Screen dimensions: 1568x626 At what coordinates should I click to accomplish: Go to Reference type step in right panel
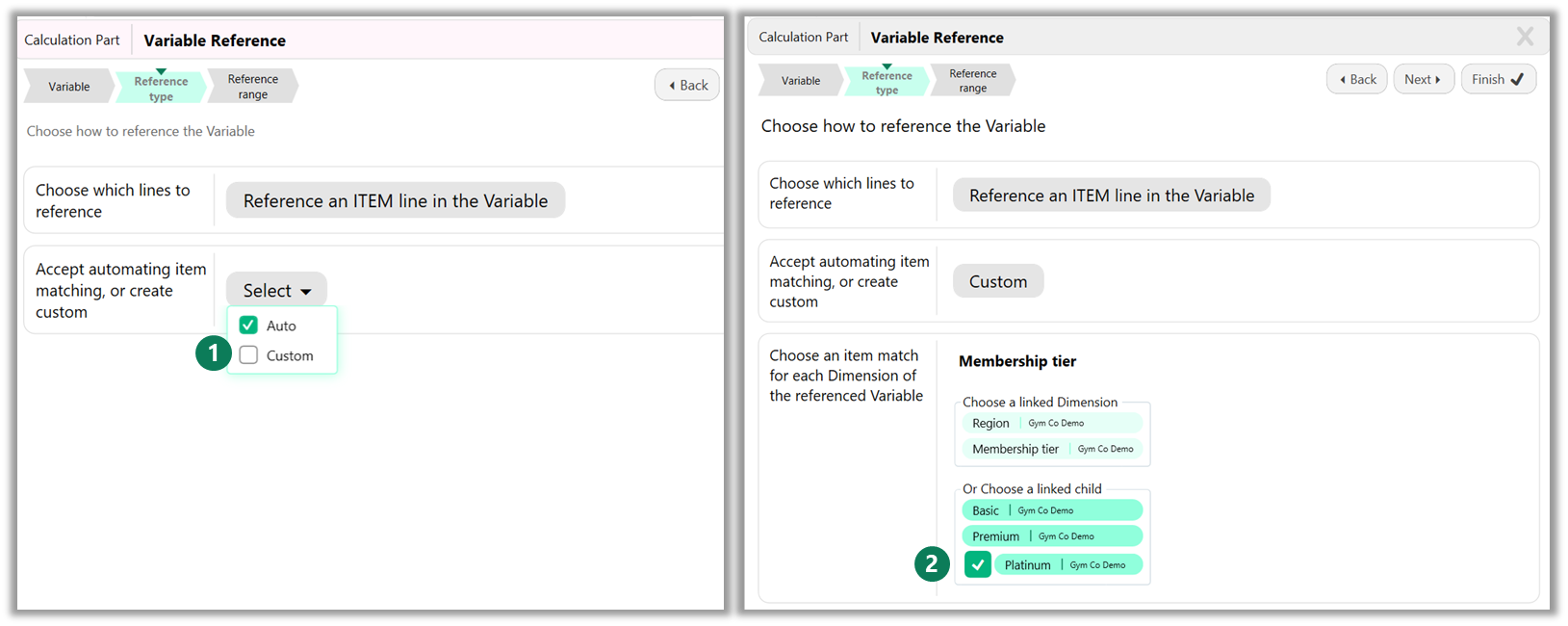(x=887, y=82)
